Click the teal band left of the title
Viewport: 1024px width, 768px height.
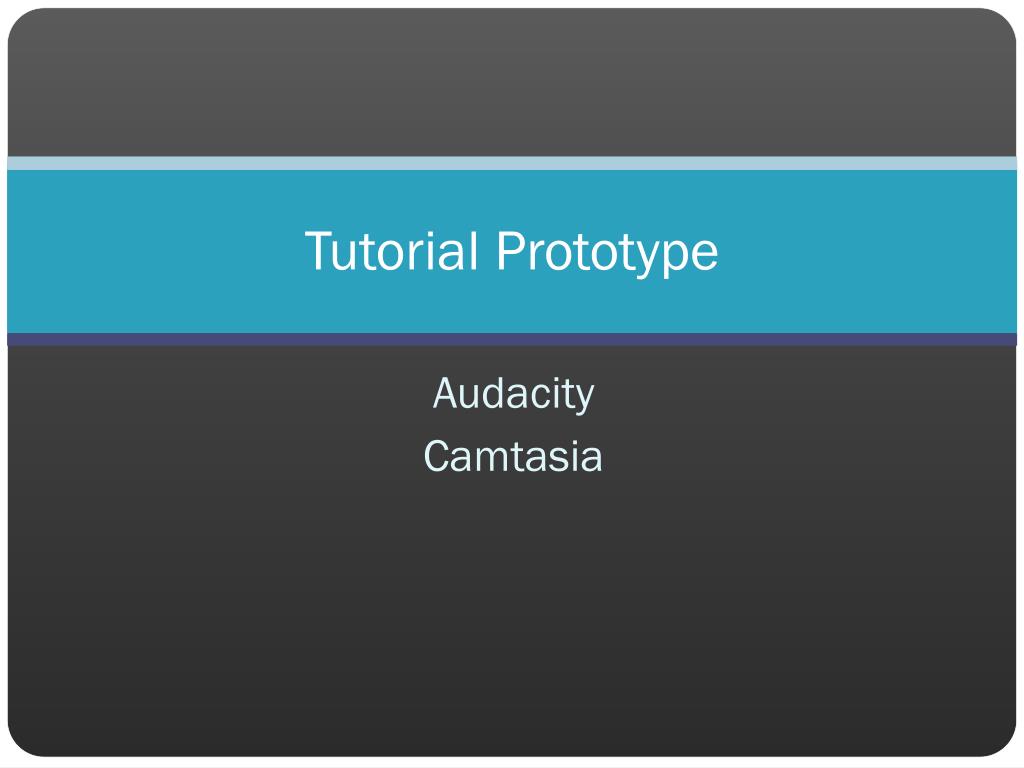coord(150,251)
